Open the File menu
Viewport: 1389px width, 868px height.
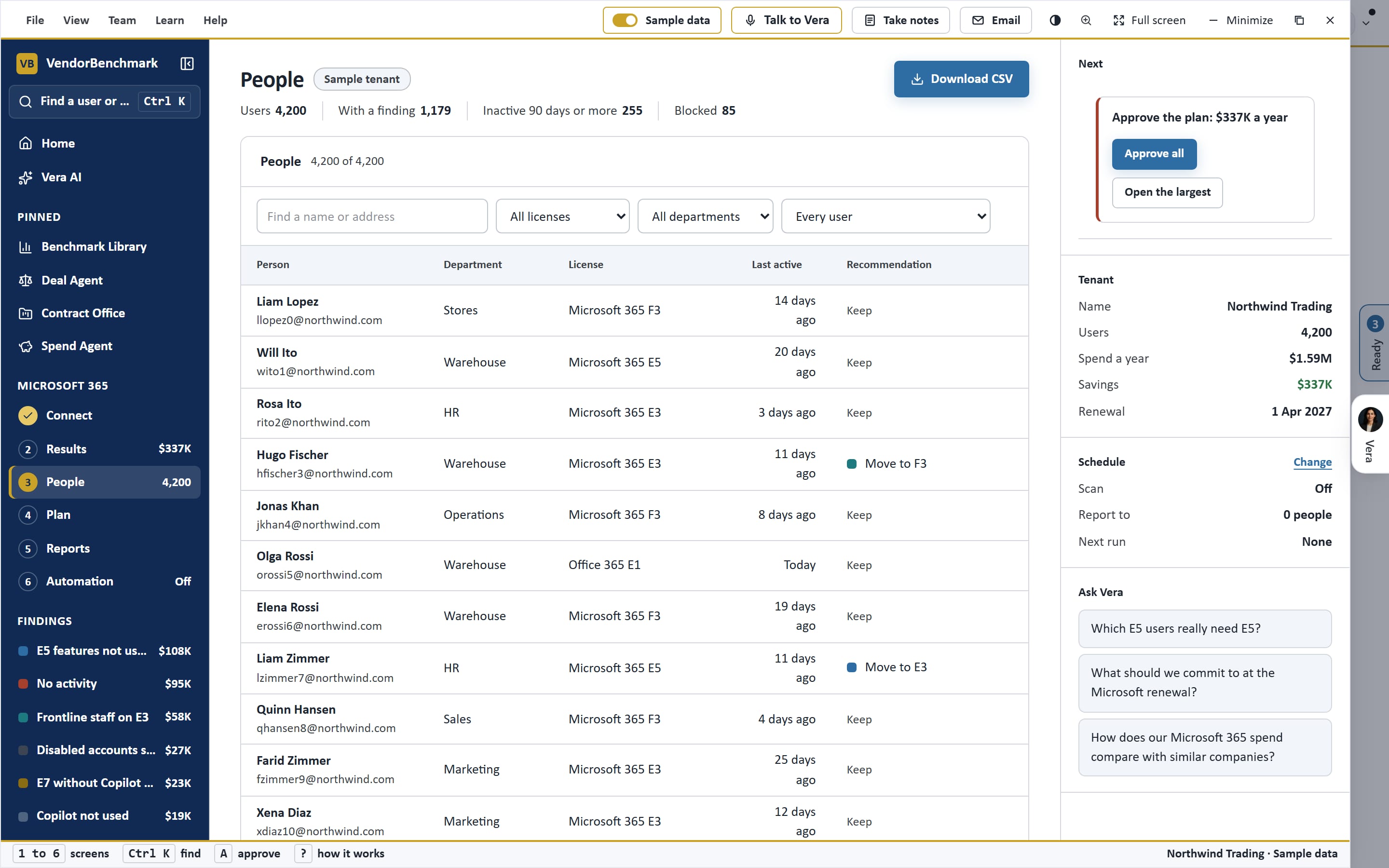click(35, 20)
